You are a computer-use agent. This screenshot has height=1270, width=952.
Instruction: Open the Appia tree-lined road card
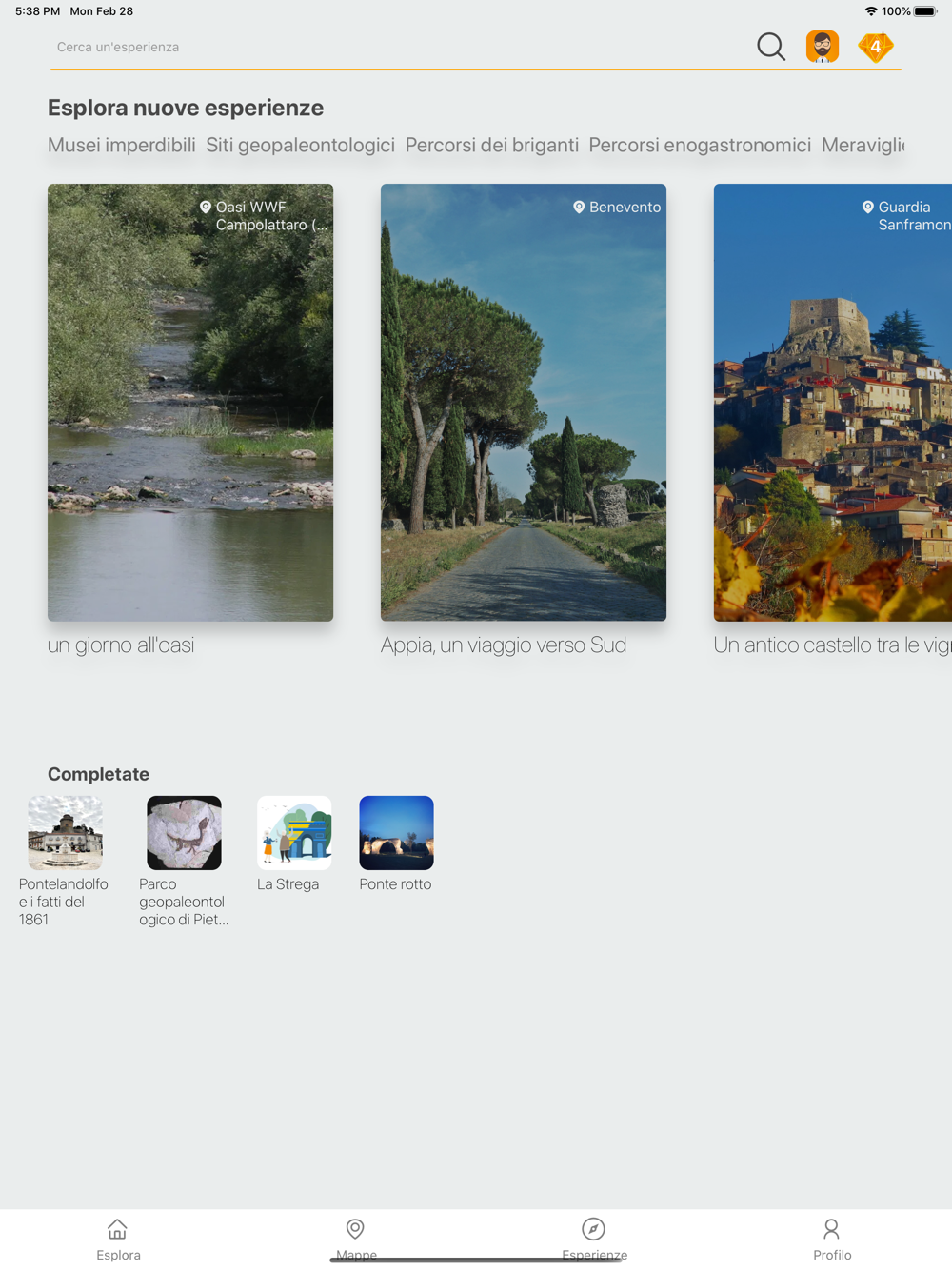524,403
